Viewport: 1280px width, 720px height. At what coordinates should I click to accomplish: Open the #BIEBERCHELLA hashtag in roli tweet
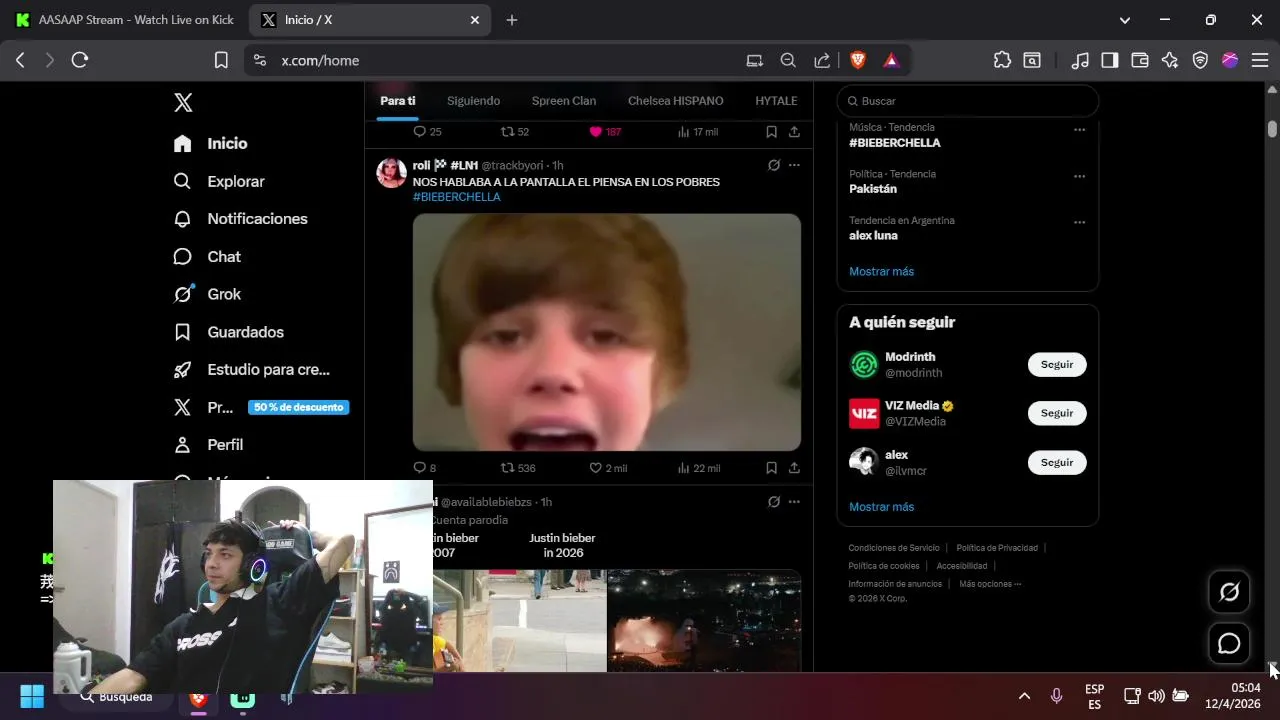456,197
